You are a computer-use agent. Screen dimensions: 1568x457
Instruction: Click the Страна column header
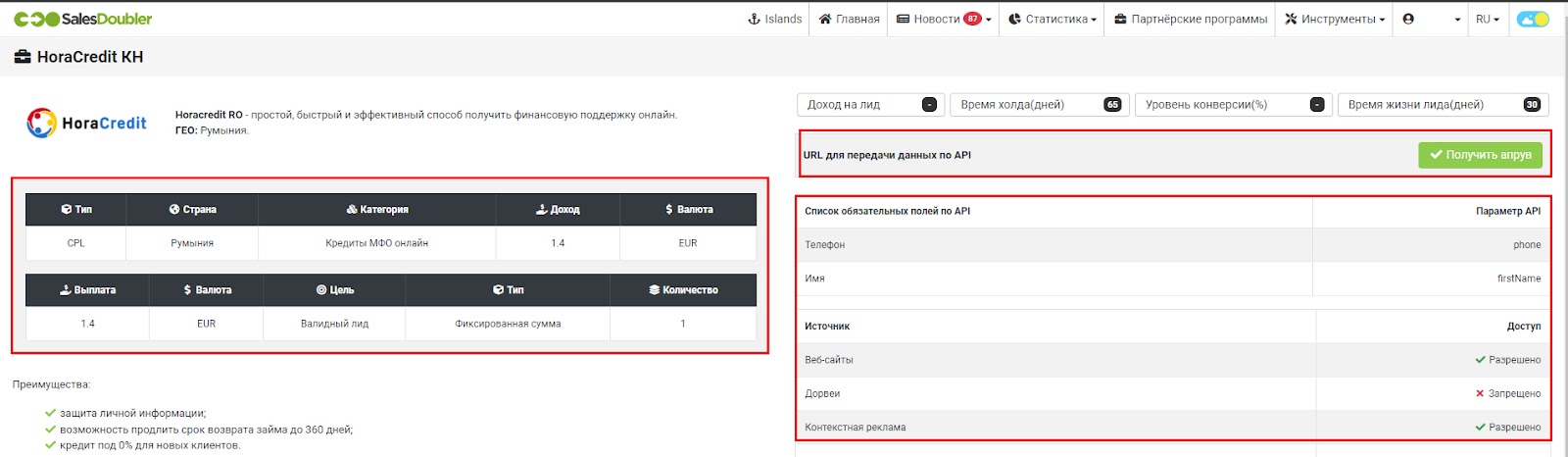click(x=192, y=209)
